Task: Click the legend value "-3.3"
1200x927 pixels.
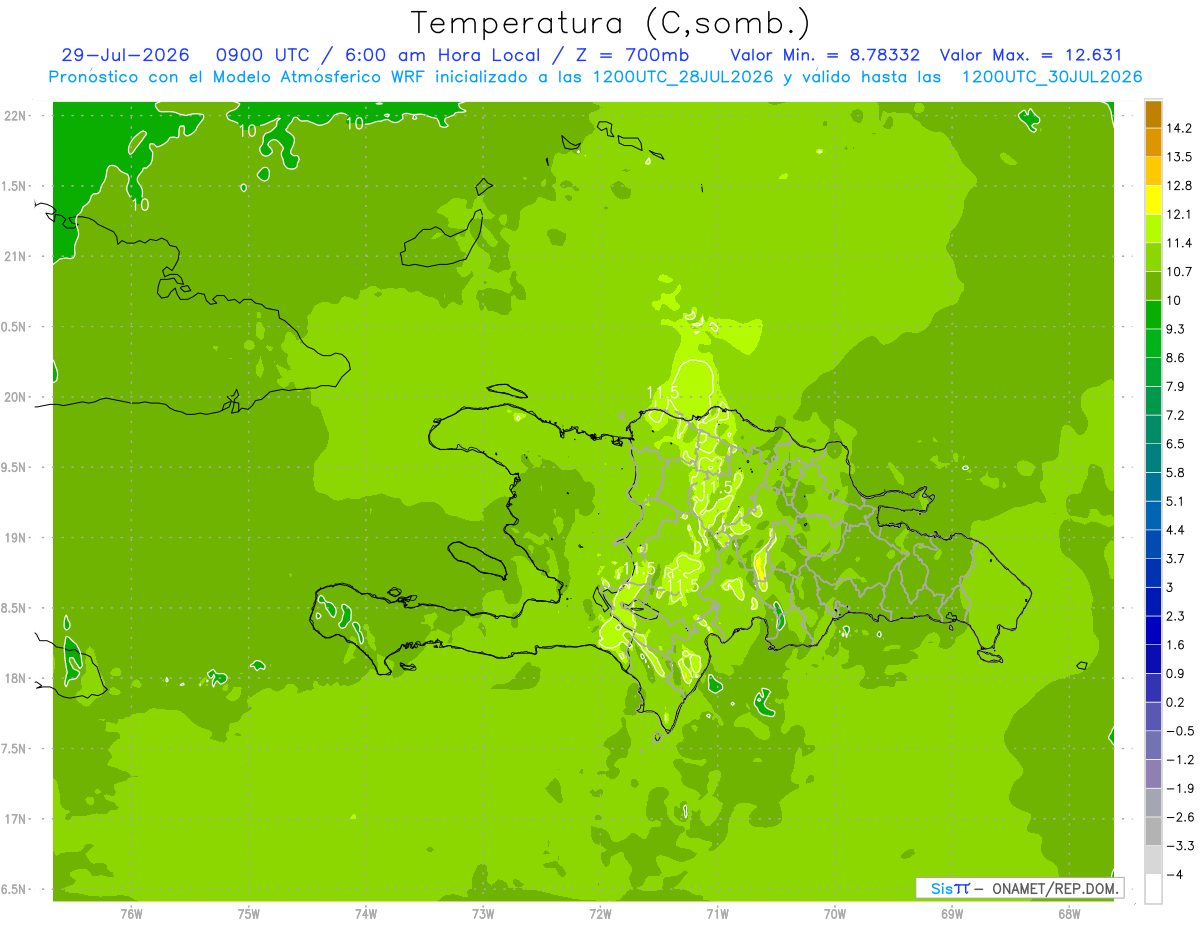Action: 1178,846
